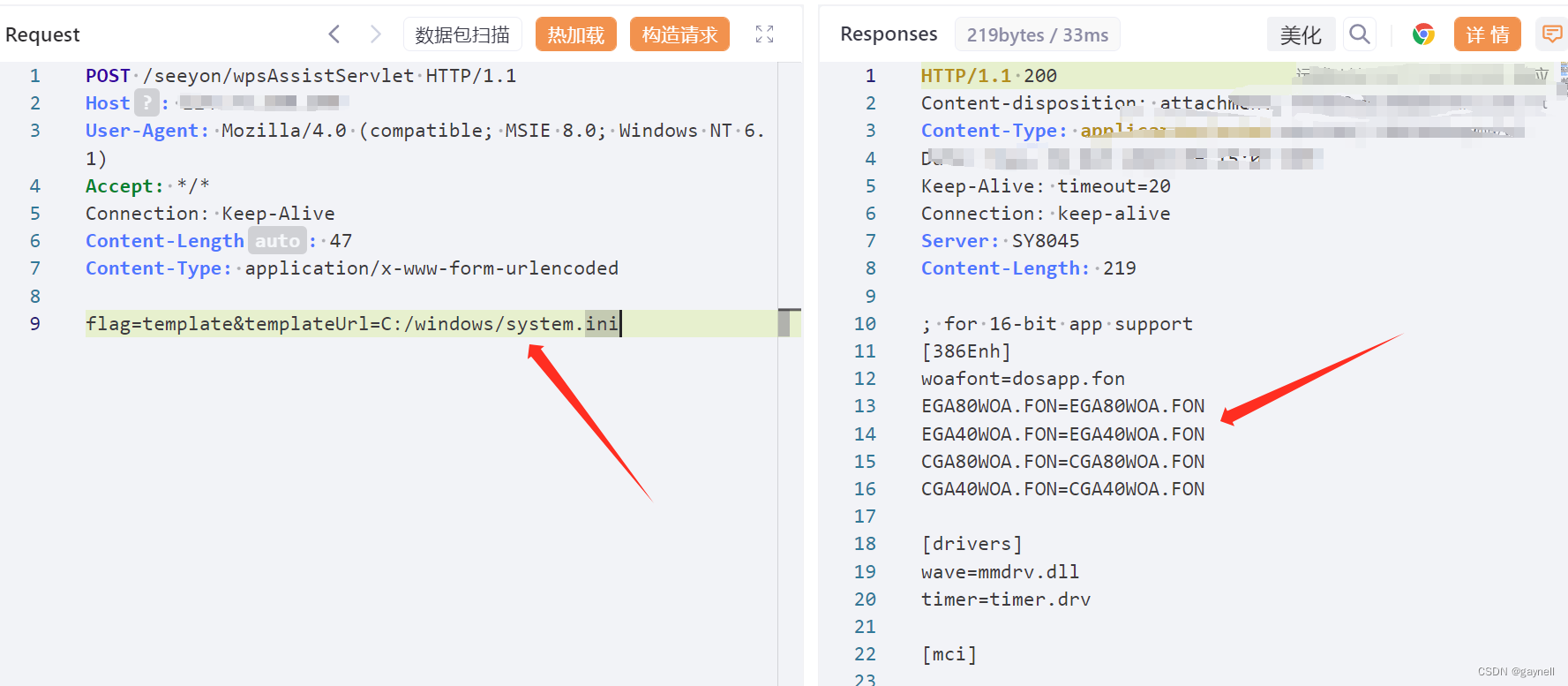This screenshot has height=686, width=1568.
Task: Click the Server: SY8045 header
Action: (x=1000, y=241)
